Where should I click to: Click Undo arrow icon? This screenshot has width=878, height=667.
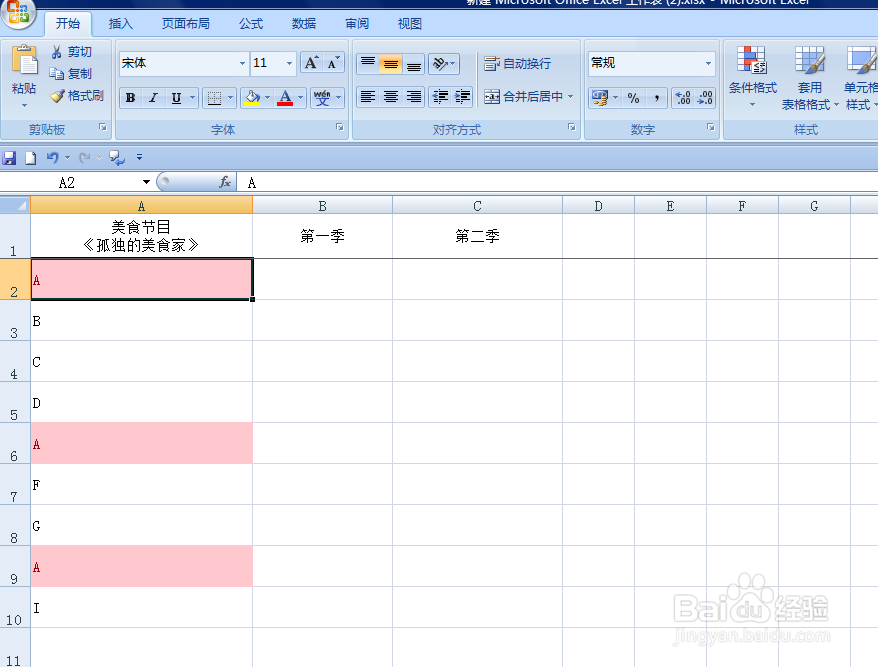tap(53, 158)
